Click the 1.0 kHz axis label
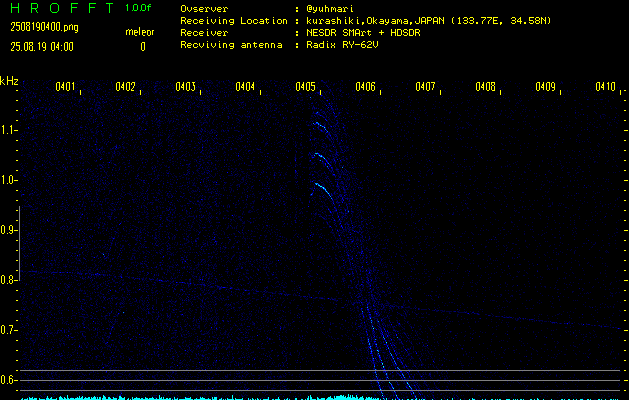Image resolution: width=629 pixels, height=400 pixels. (7, 180)
